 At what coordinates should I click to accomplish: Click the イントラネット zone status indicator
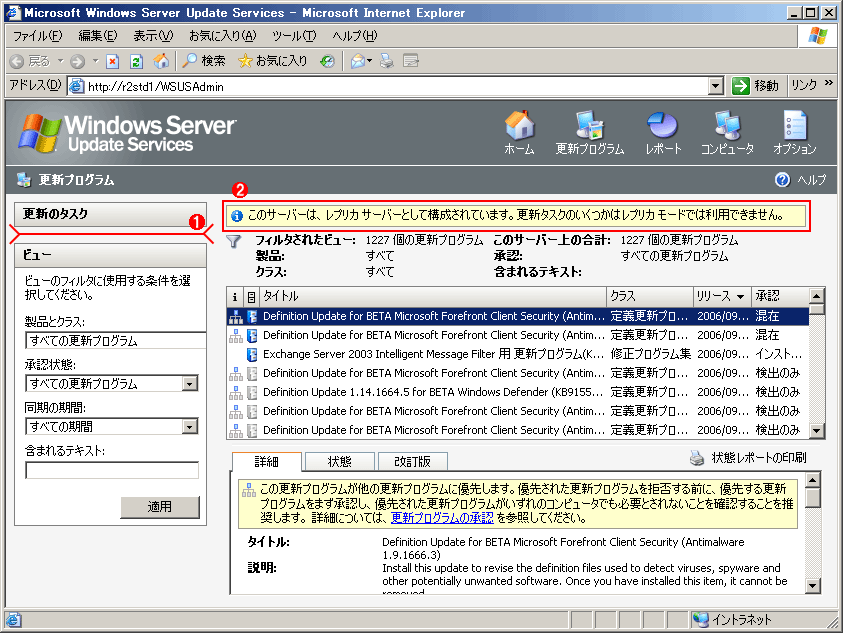pos(732,620)
